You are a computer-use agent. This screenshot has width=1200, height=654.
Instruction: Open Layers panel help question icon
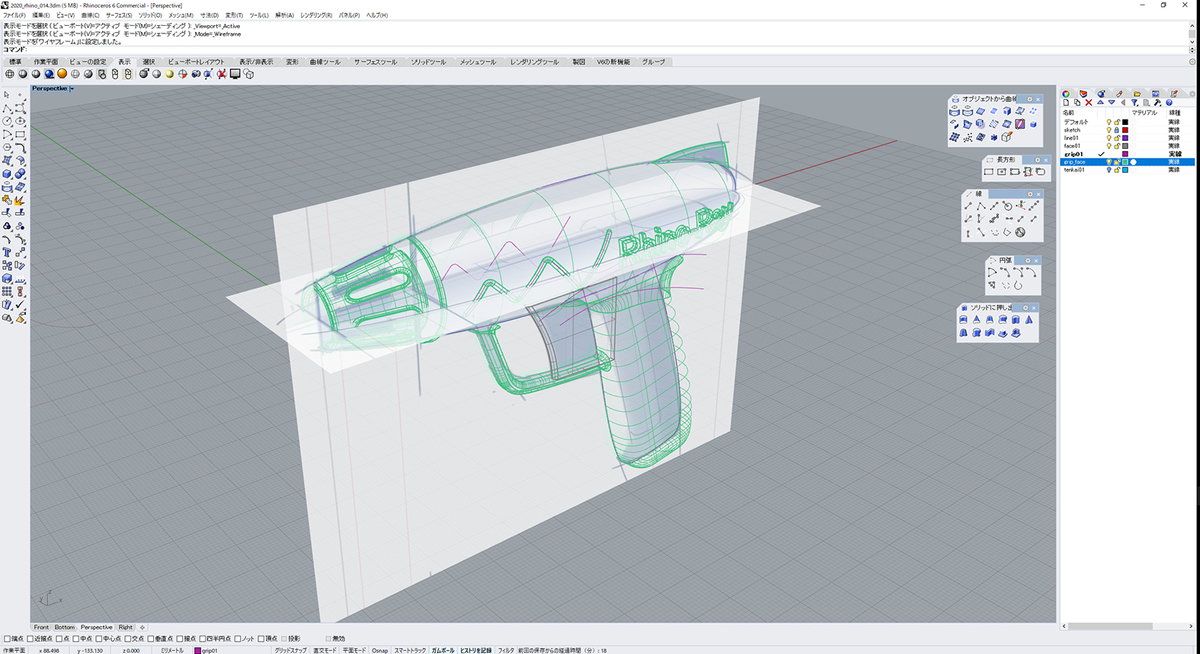tap(1169, 102)
